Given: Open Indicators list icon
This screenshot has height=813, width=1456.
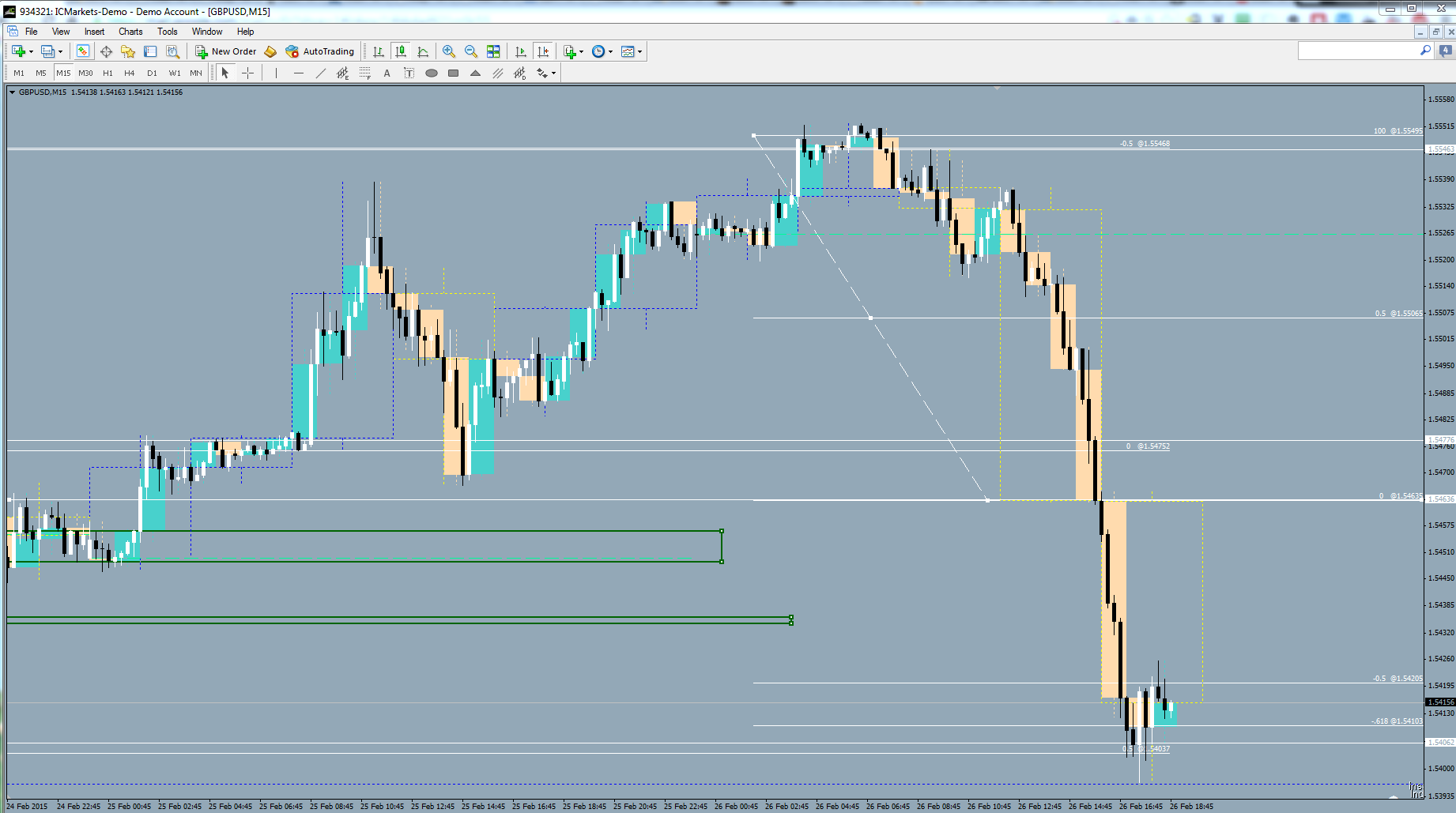Looking at the screenshot, I should [570, 51].
